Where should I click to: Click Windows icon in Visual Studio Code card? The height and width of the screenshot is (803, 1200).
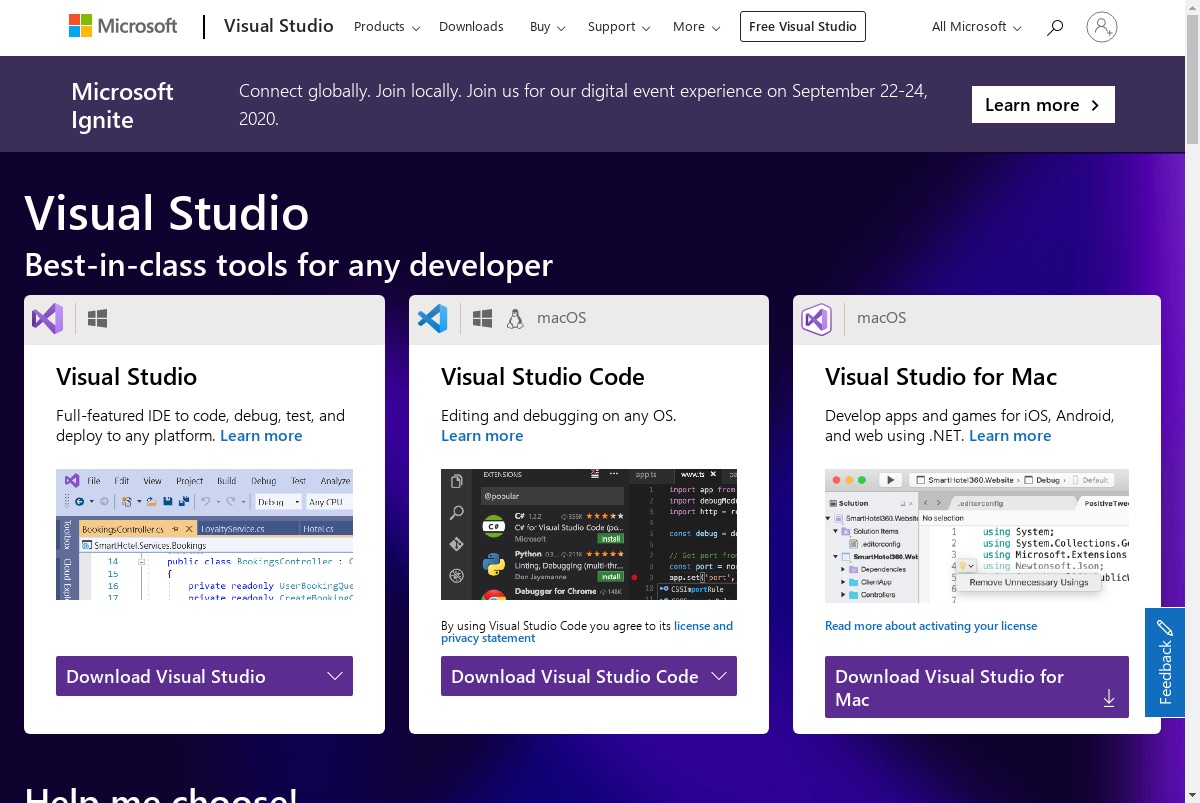click(x=482, y=319)
